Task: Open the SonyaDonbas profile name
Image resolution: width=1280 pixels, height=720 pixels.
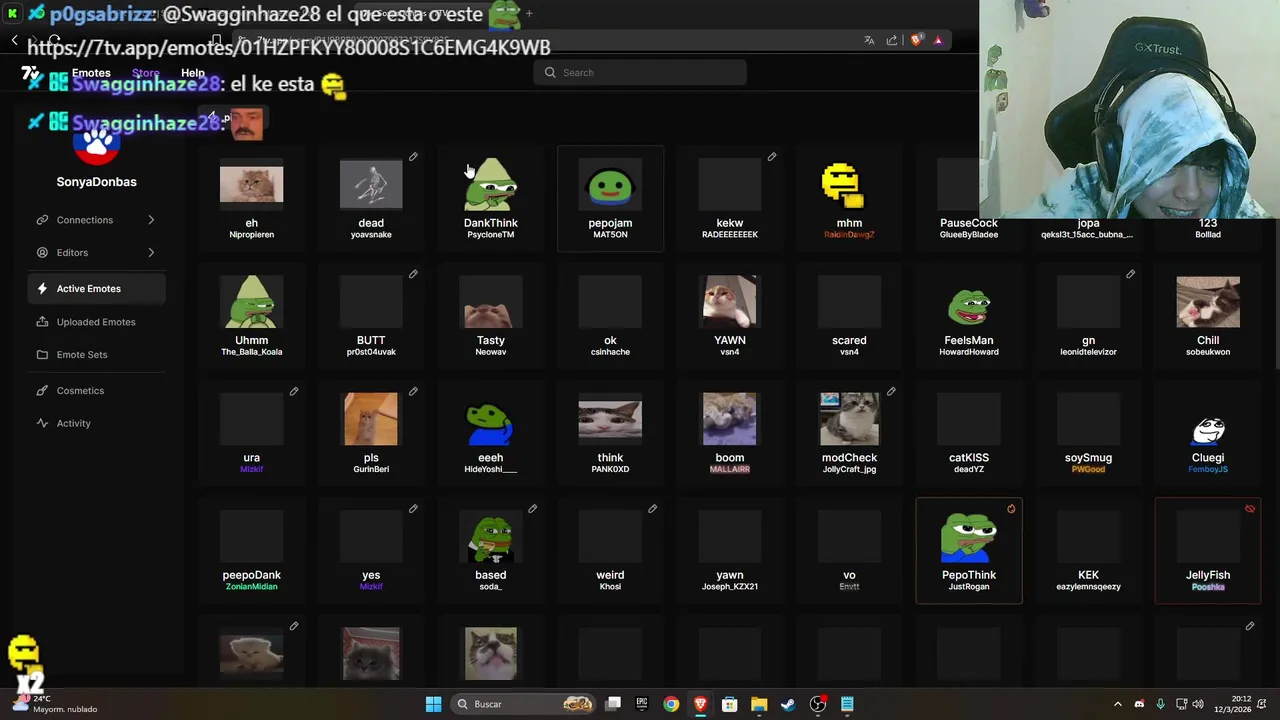Action: (97, 182)
